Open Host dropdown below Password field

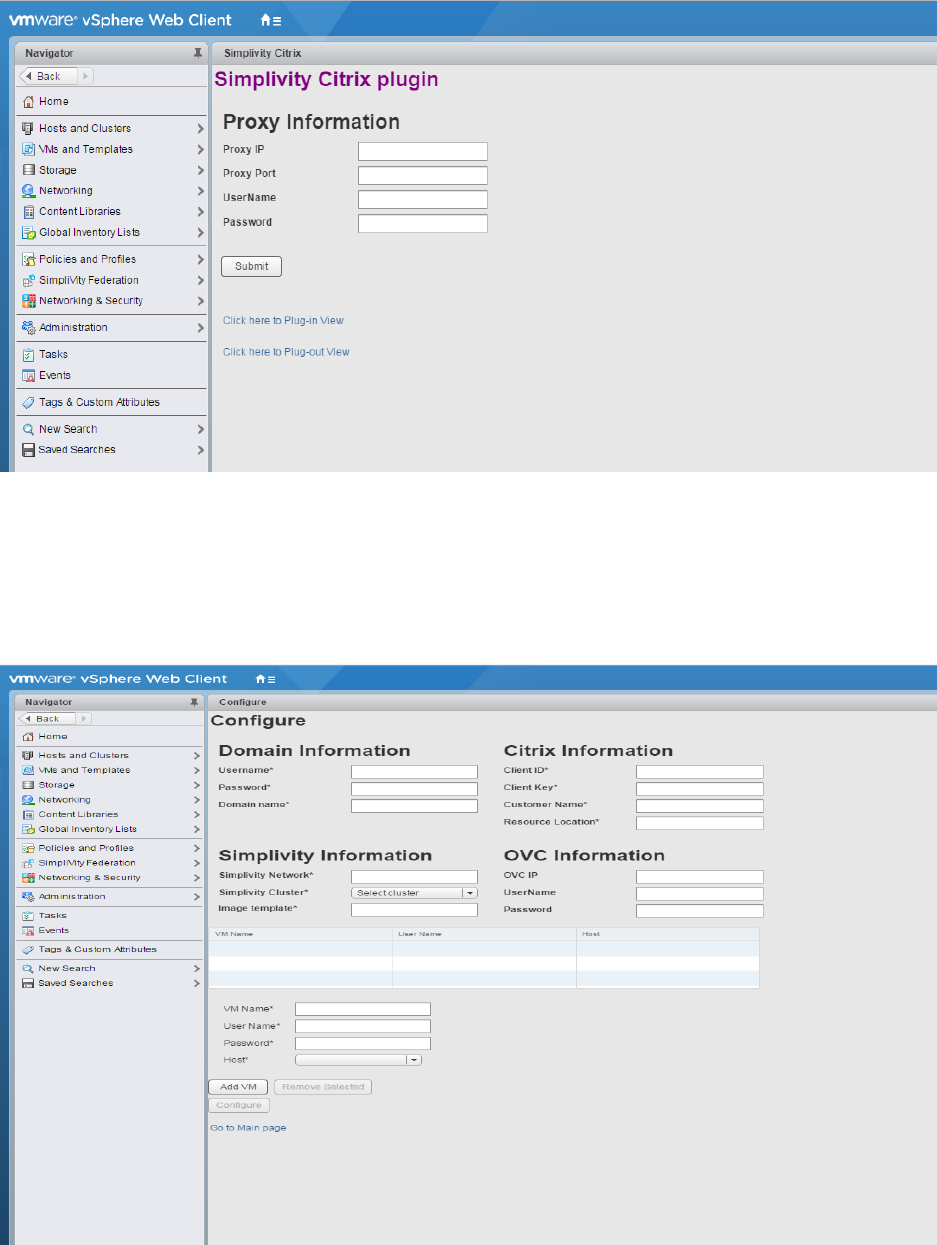(358, 1060)
